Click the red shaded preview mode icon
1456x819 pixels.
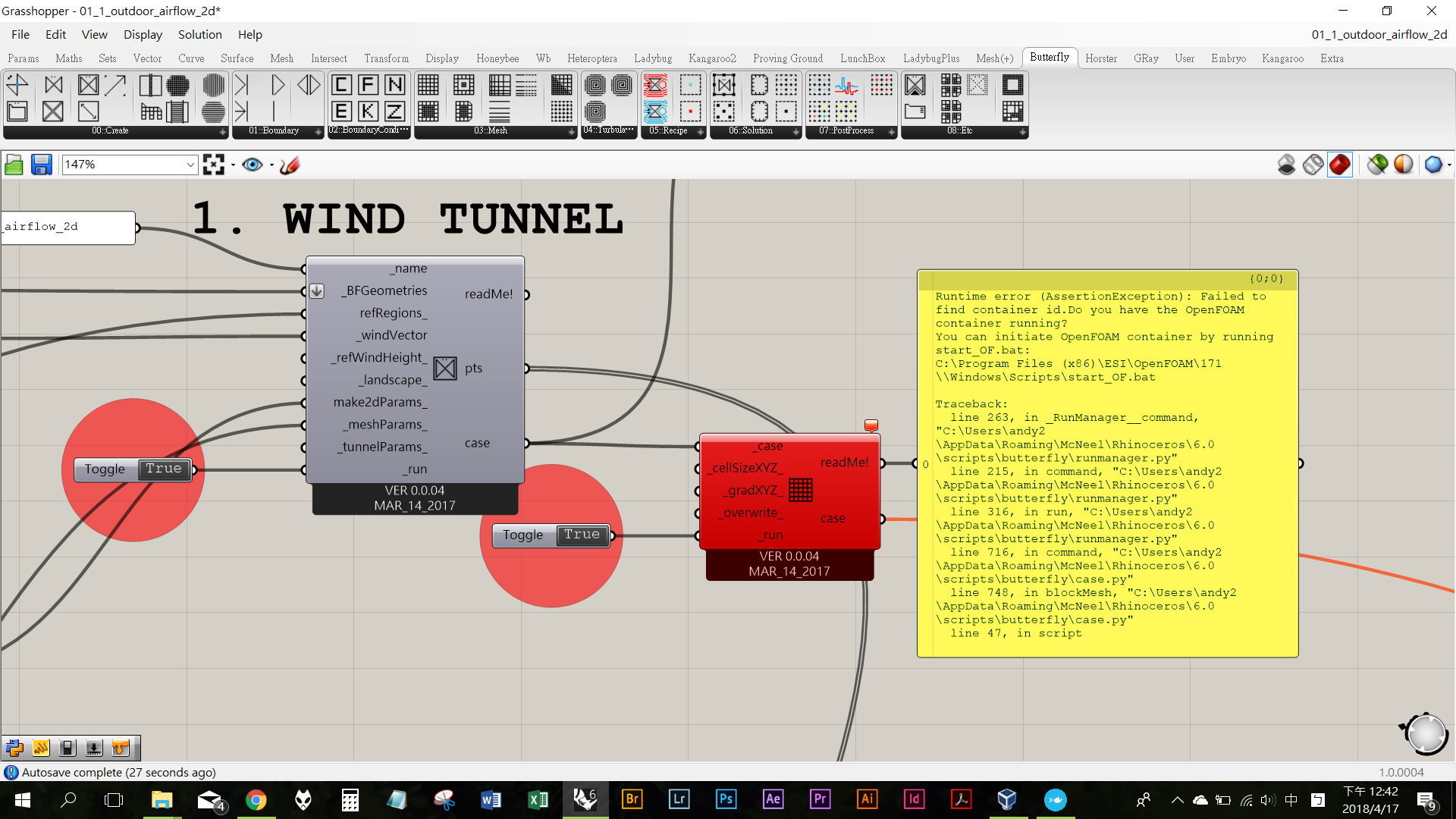pyautogui.click(x=1339, y=164)
